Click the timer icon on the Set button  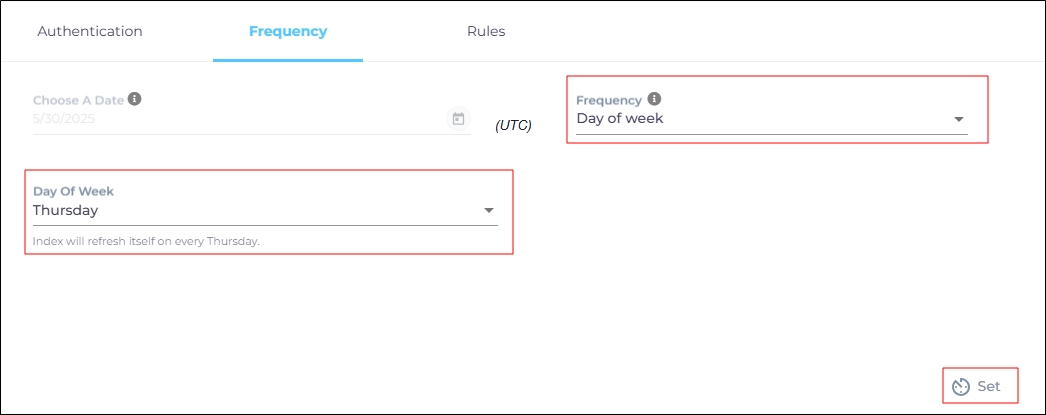(x=961, y=387)
